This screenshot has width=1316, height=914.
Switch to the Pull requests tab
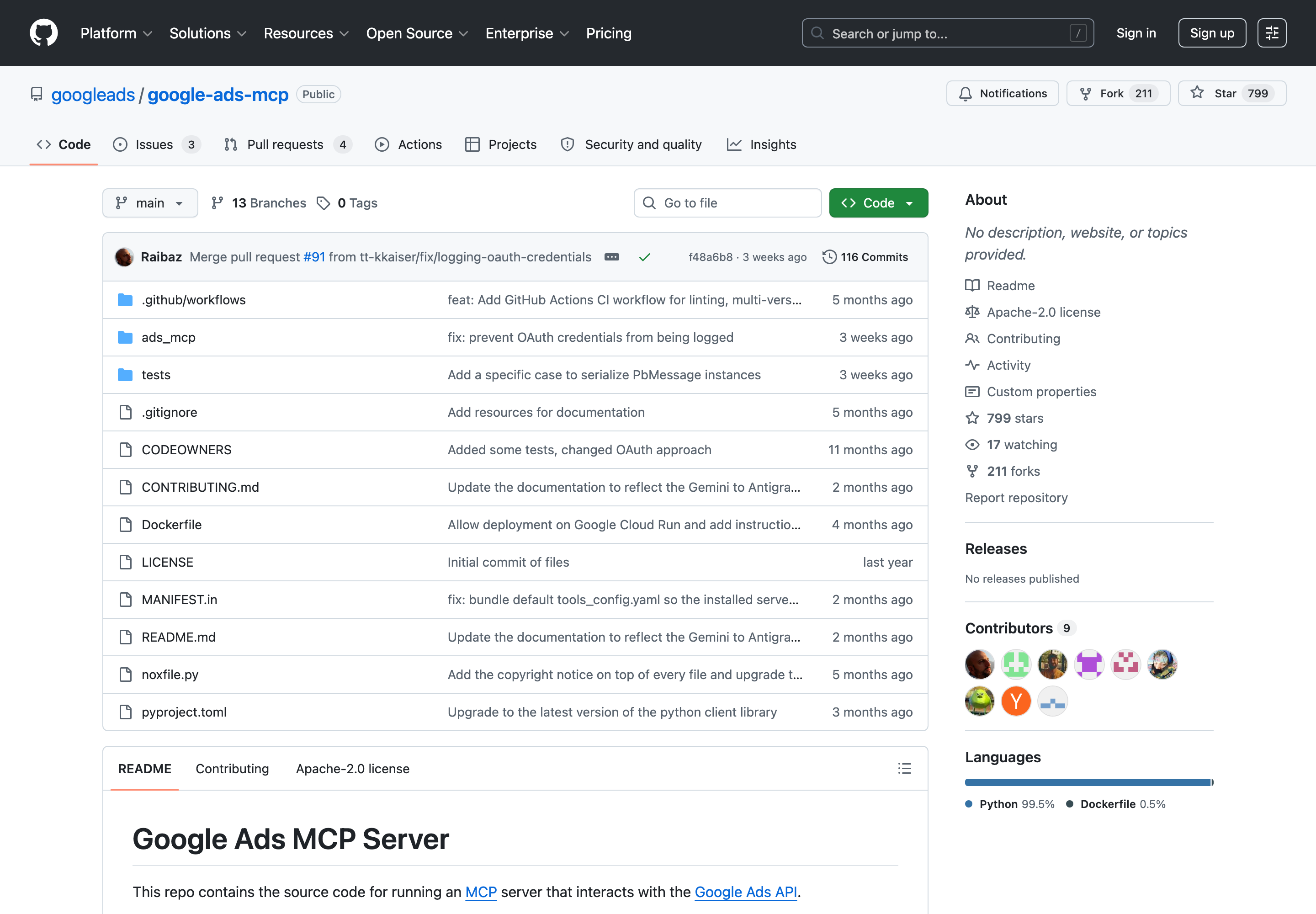click(x=287, y=145)
